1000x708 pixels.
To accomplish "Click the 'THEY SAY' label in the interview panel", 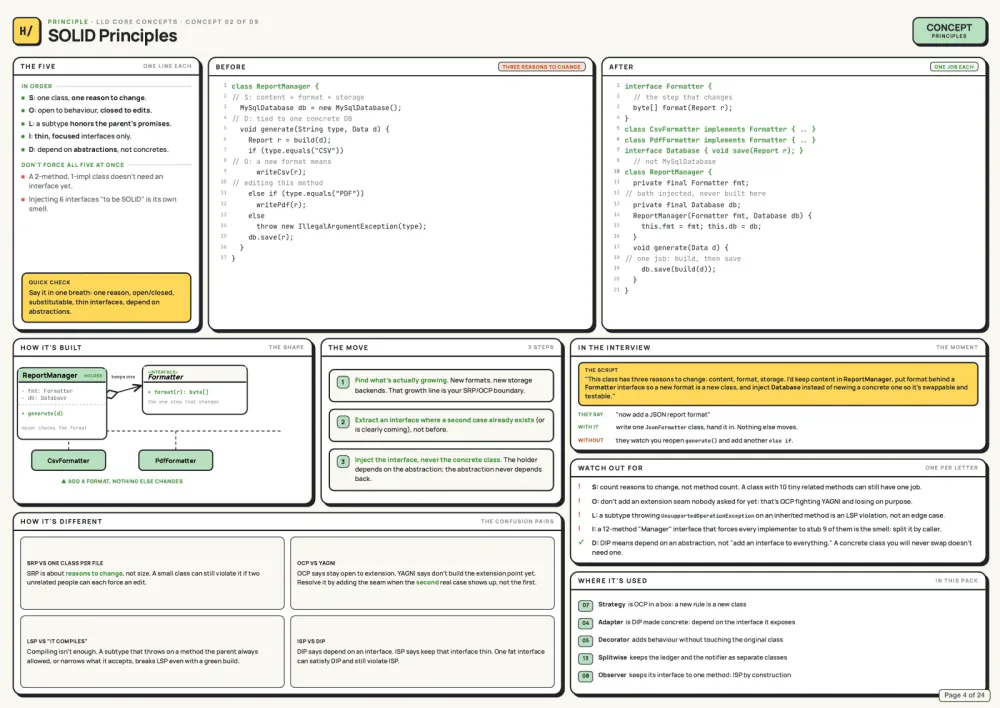I will click(591, 415).
